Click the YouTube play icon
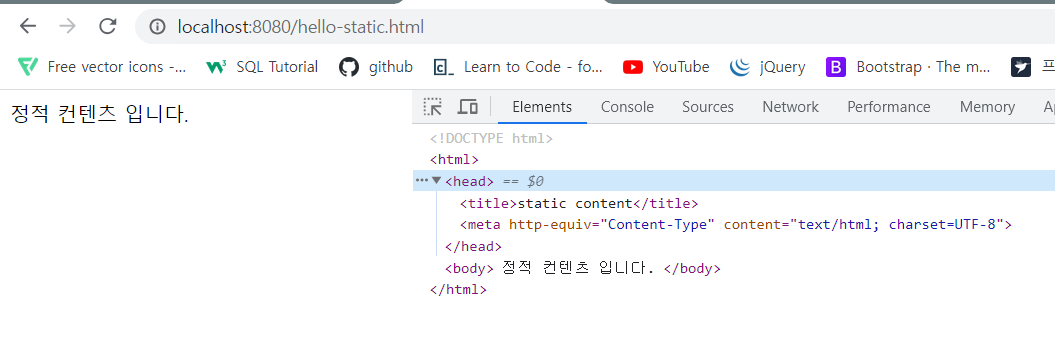The width and height of the screenshot is (1055, 364). (x=632, y=67)
